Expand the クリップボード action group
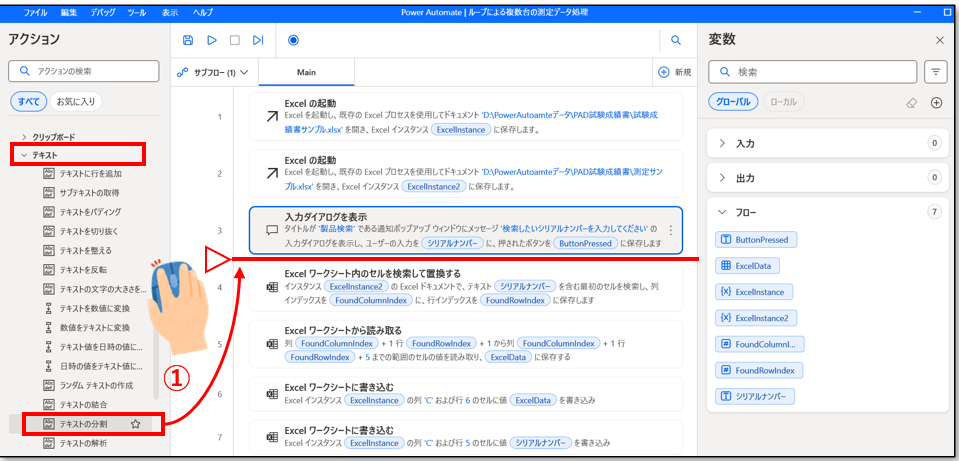The width and height of the screenshot is (959, 461). tap(24, 137)
